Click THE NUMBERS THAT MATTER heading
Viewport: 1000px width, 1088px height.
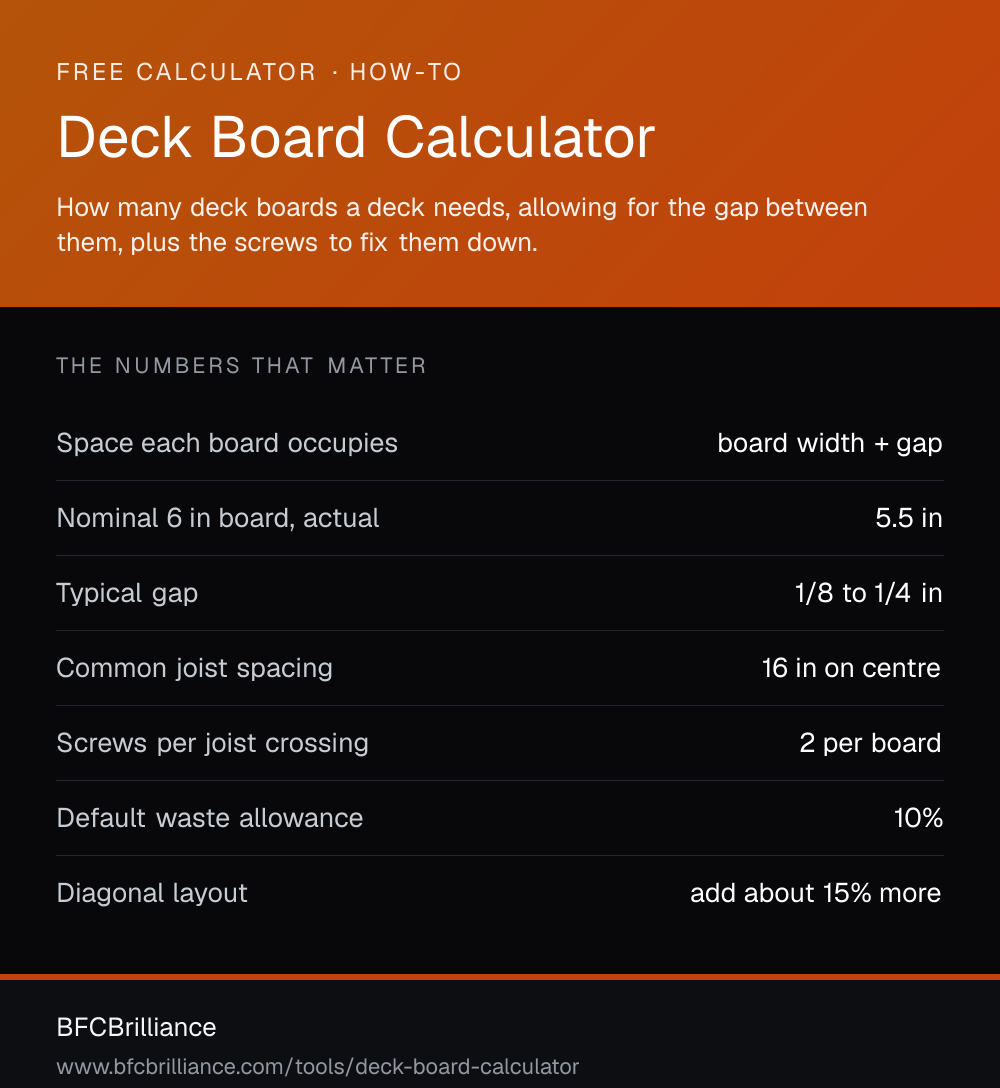click(241, 366)
